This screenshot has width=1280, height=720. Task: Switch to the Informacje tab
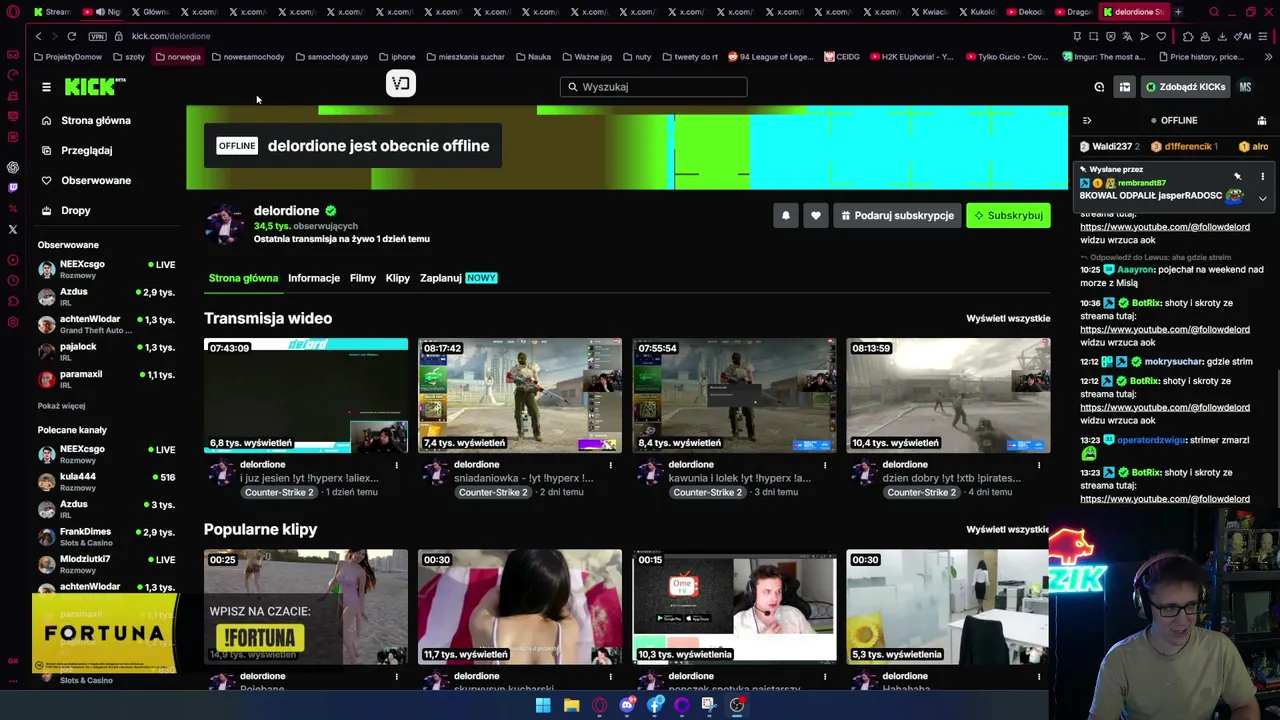pos(314,278)
